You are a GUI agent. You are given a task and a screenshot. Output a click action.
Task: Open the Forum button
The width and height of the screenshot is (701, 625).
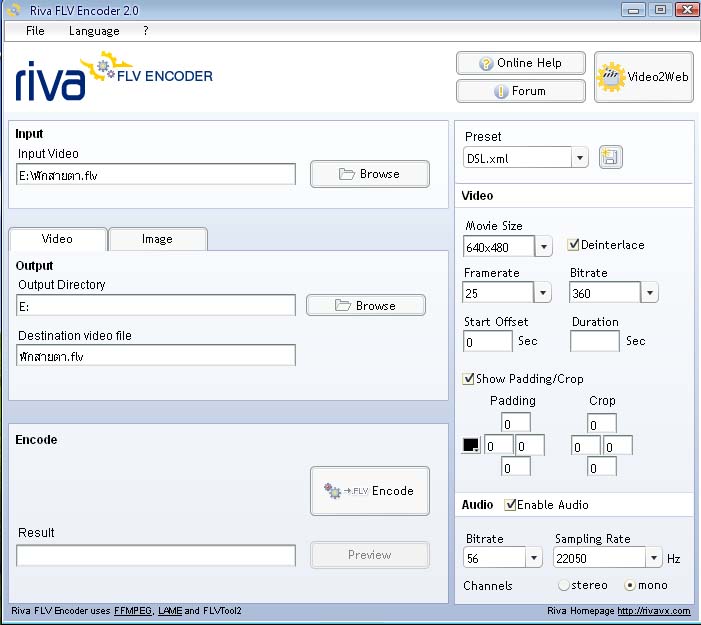click(x=521, y=91)
